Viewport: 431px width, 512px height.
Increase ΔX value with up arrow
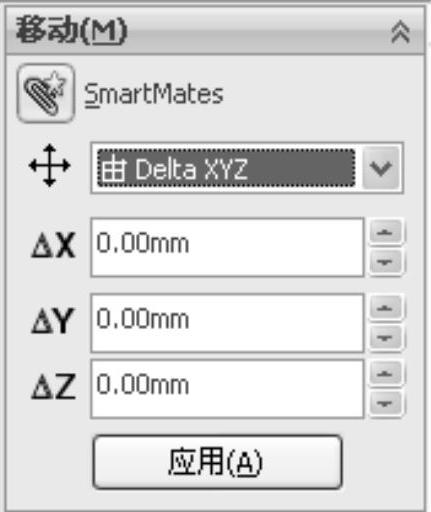coord(386,232)
